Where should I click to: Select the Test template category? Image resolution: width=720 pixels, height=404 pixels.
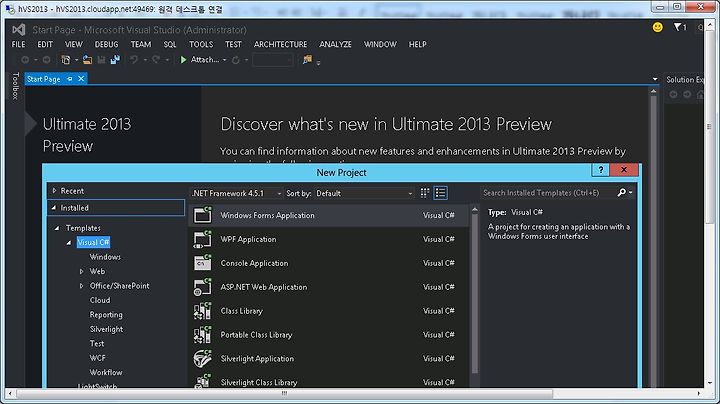97,343
